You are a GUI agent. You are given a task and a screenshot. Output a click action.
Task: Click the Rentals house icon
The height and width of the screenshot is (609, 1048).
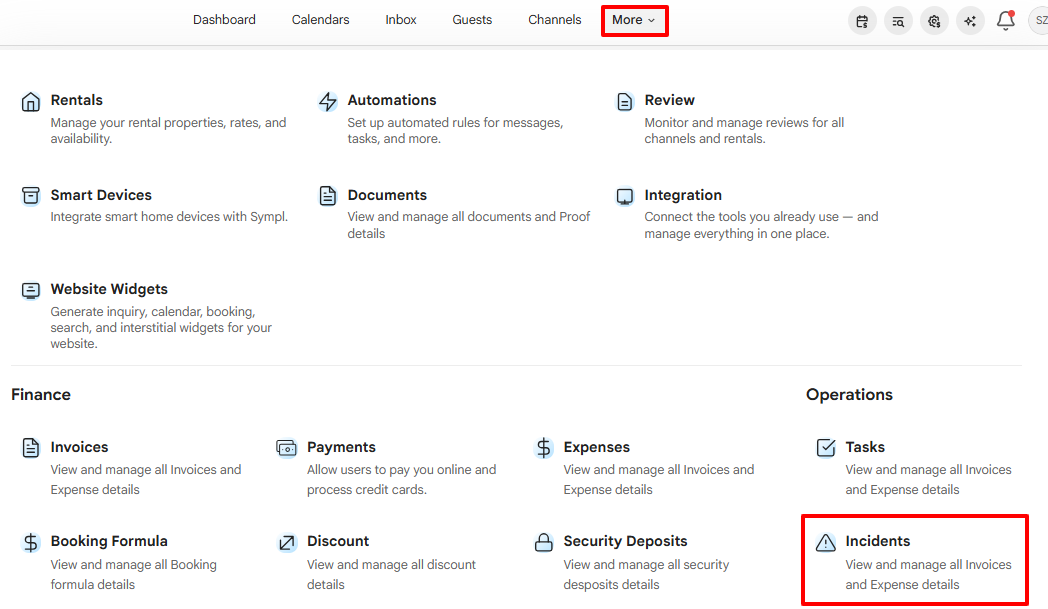(31, 102)
